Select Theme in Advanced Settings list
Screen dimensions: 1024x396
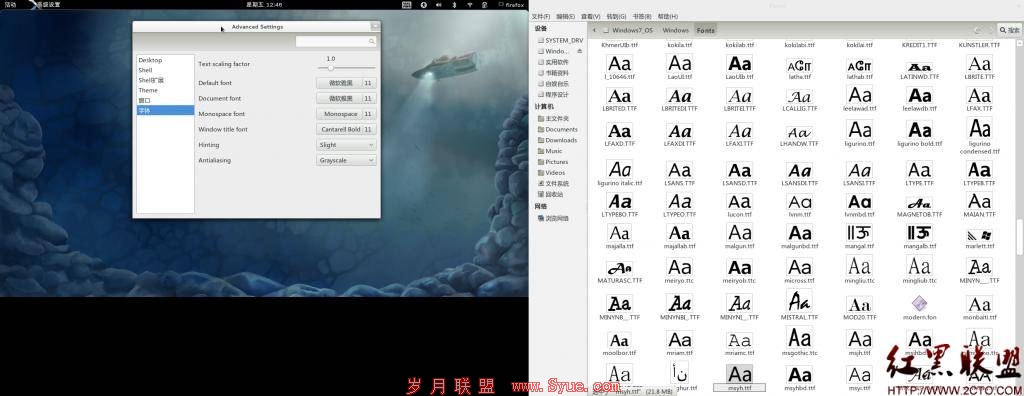(x=148, y=90)
